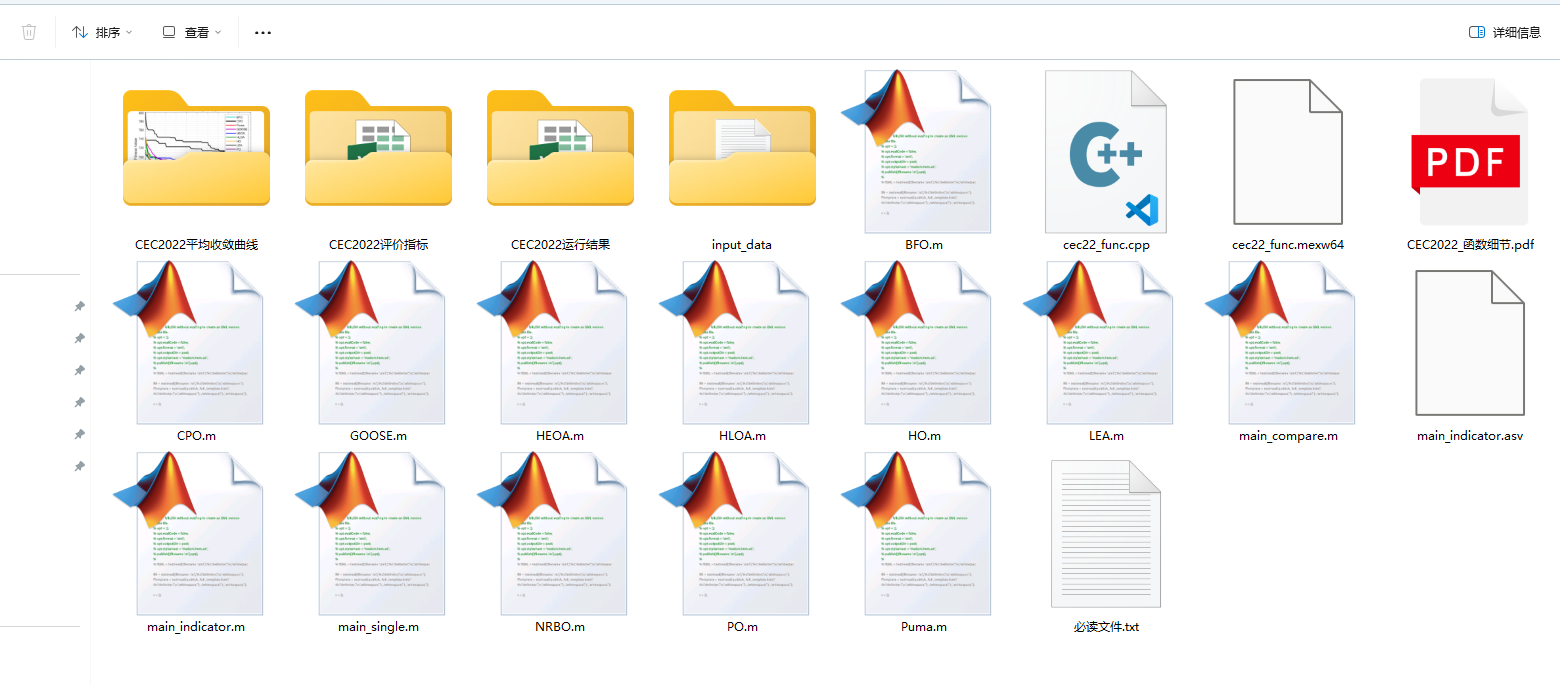
Task: Click the HLOA.m file name
Action: click(742, 436)
